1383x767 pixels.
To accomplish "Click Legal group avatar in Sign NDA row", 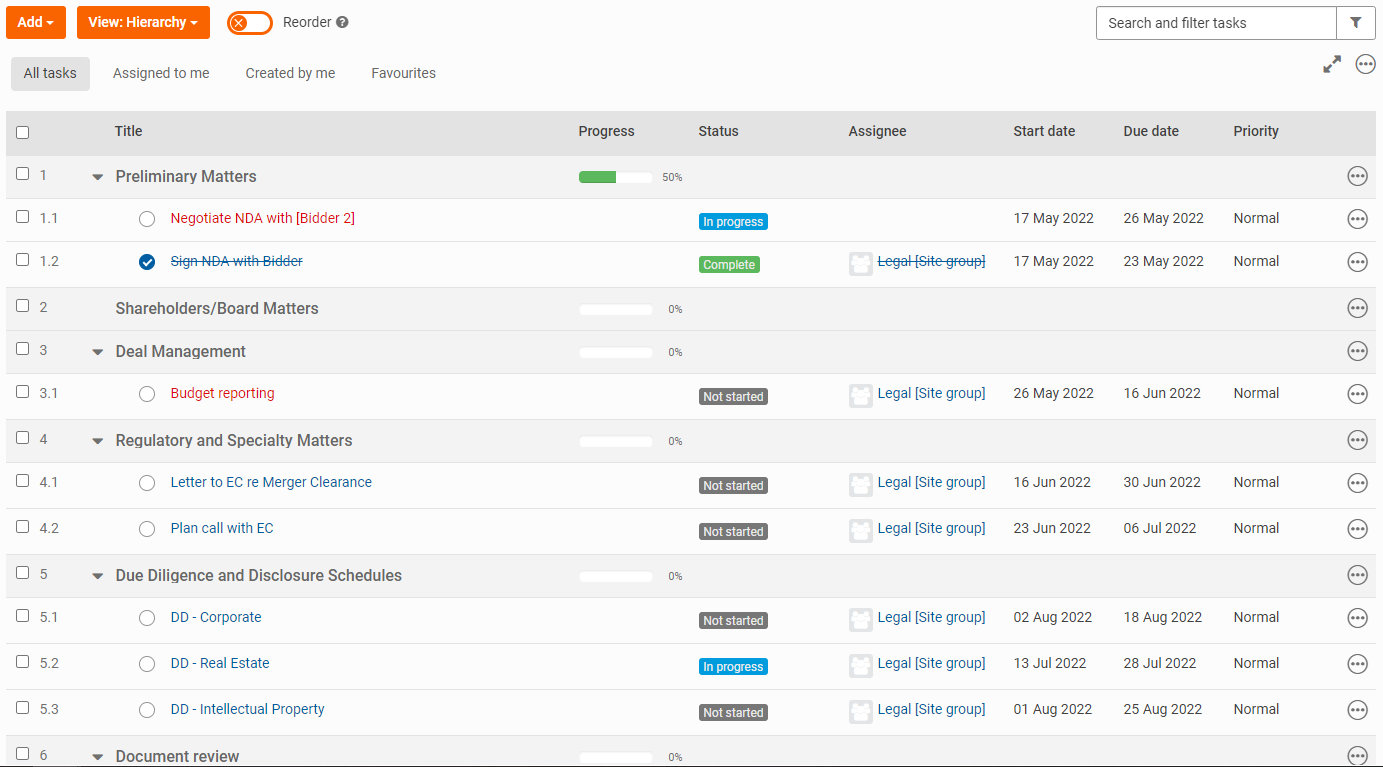I will point(860,263).
